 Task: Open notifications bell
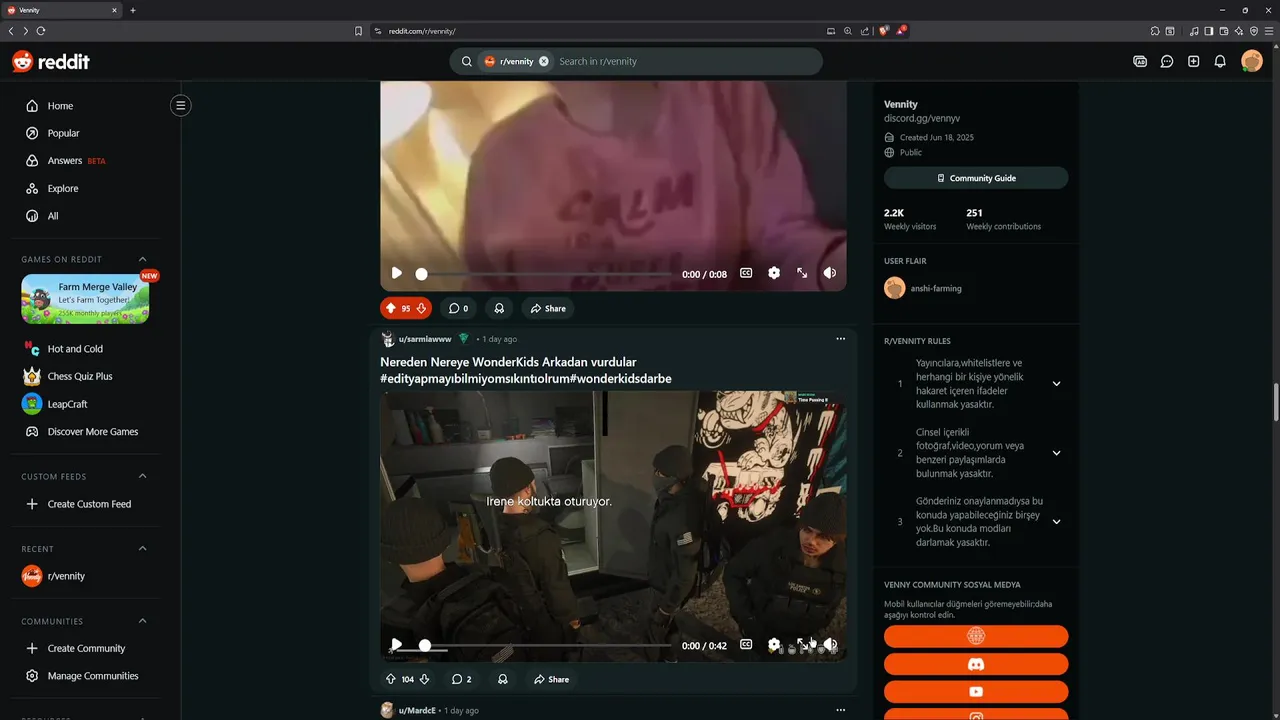point(1220,61)
